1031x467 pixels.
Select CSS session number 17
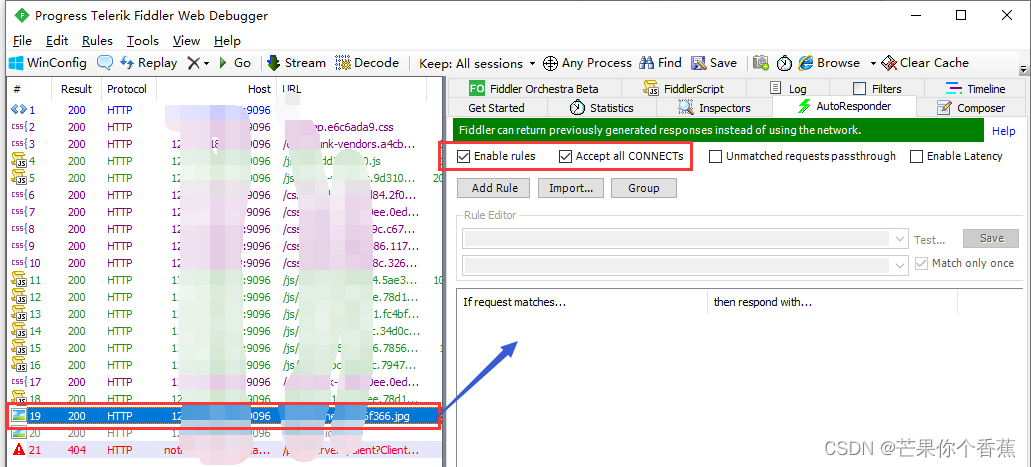point(224,382)
